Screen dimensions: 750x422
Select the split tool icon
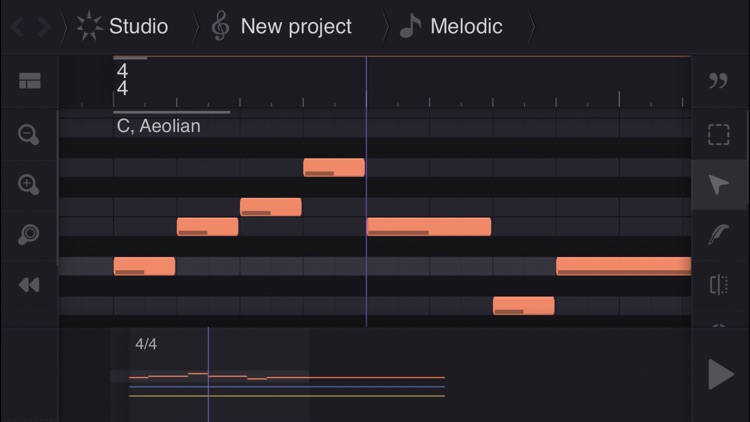pyautogui.click(x=718, y=285)
